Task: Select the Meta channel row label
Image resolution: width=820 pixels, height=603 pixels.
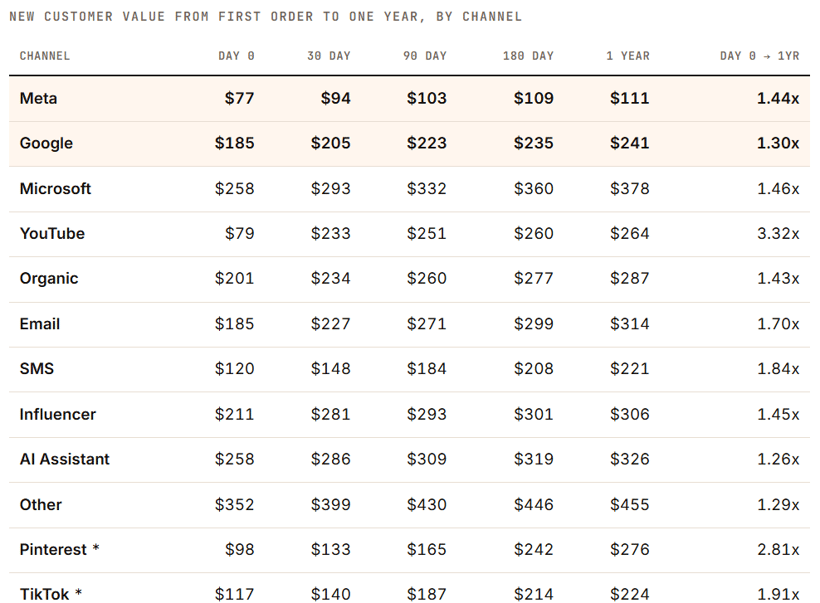Action: 38,98
